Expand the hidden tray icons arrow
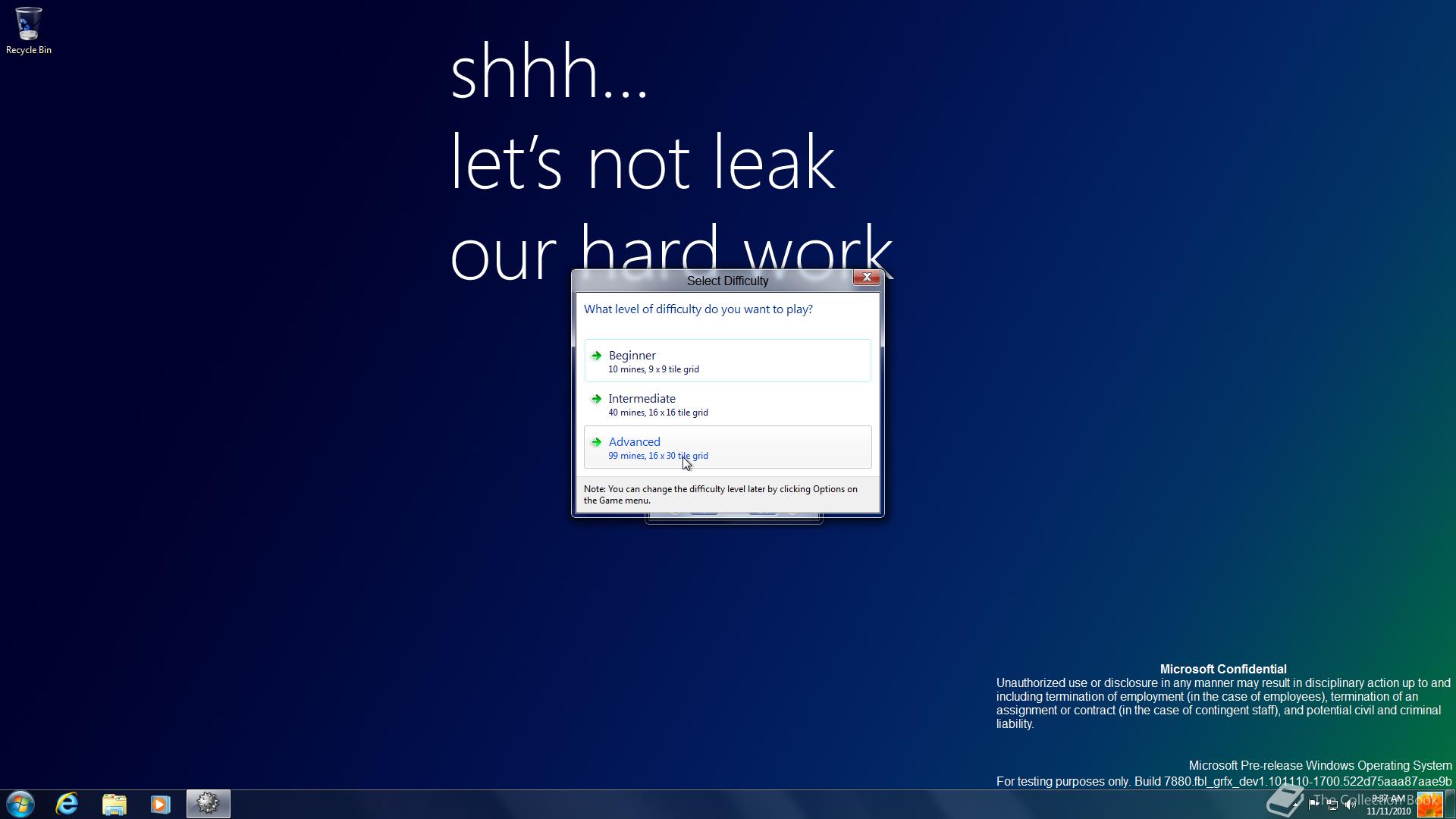The height and width of the screenshot is (819, 1456). 1295,805
